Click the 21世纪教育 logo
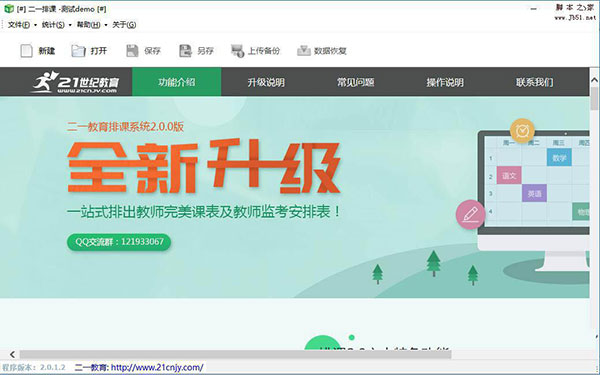 pyautogui.click(x=75, y=82)
